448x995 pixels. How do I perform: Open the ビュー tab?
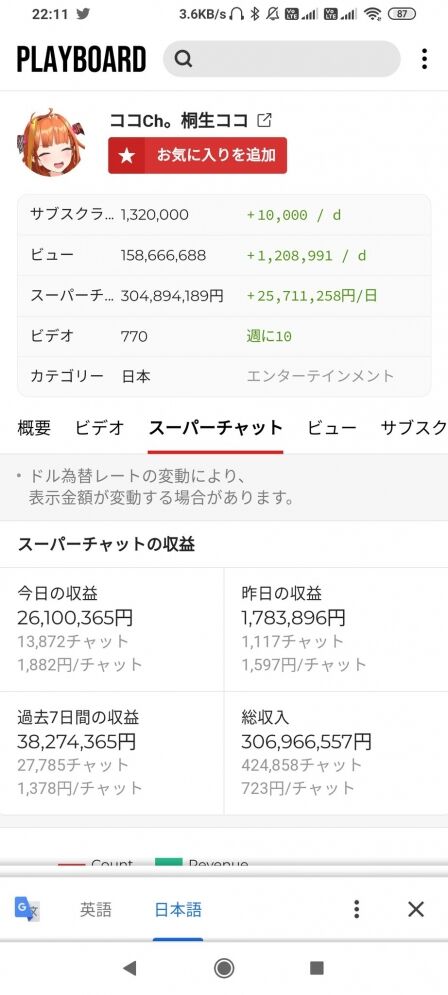(332, 428)
